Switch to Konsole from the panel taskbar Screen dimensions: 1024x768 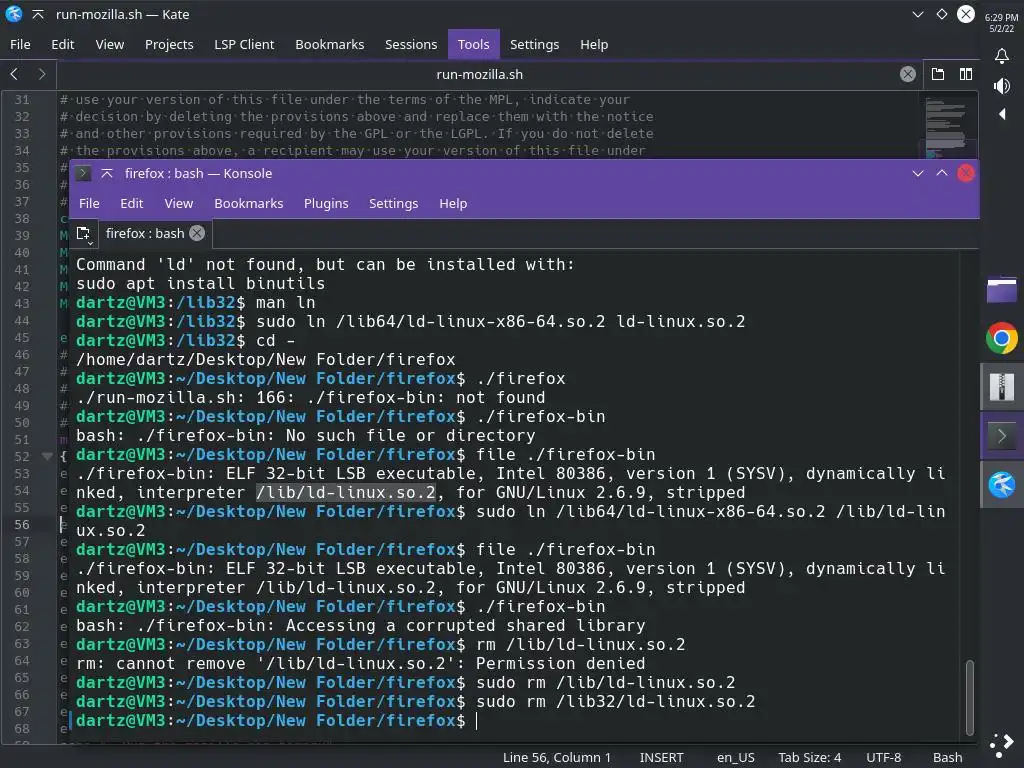pos(1002,436)
